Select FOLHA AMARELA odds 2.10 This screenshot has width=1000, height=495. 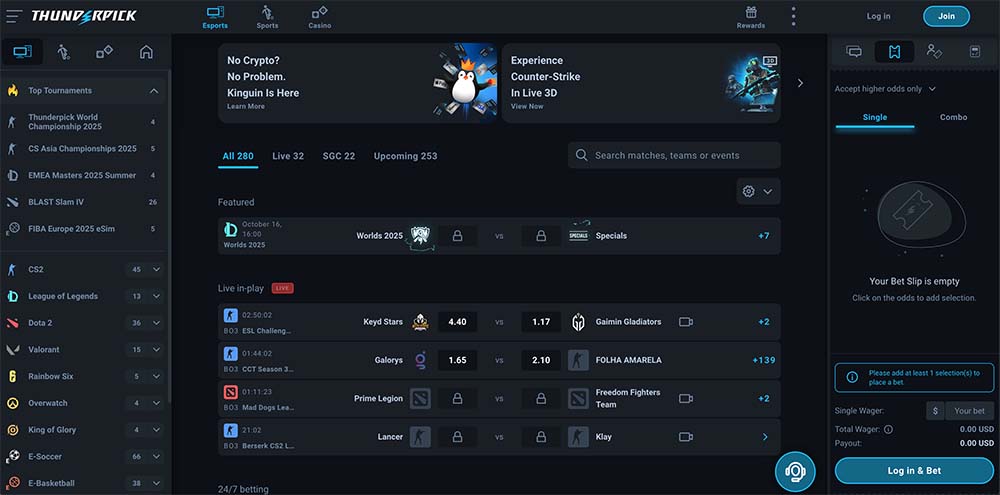[541, 360]
